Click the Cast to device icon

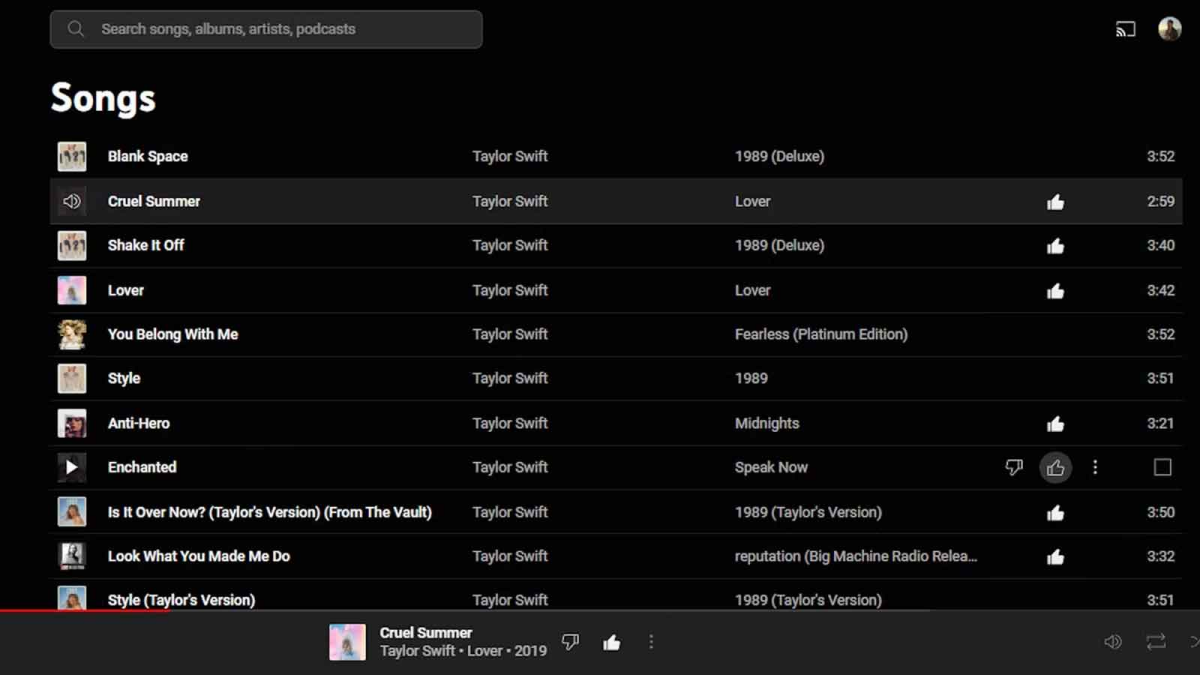[1126, 30]
